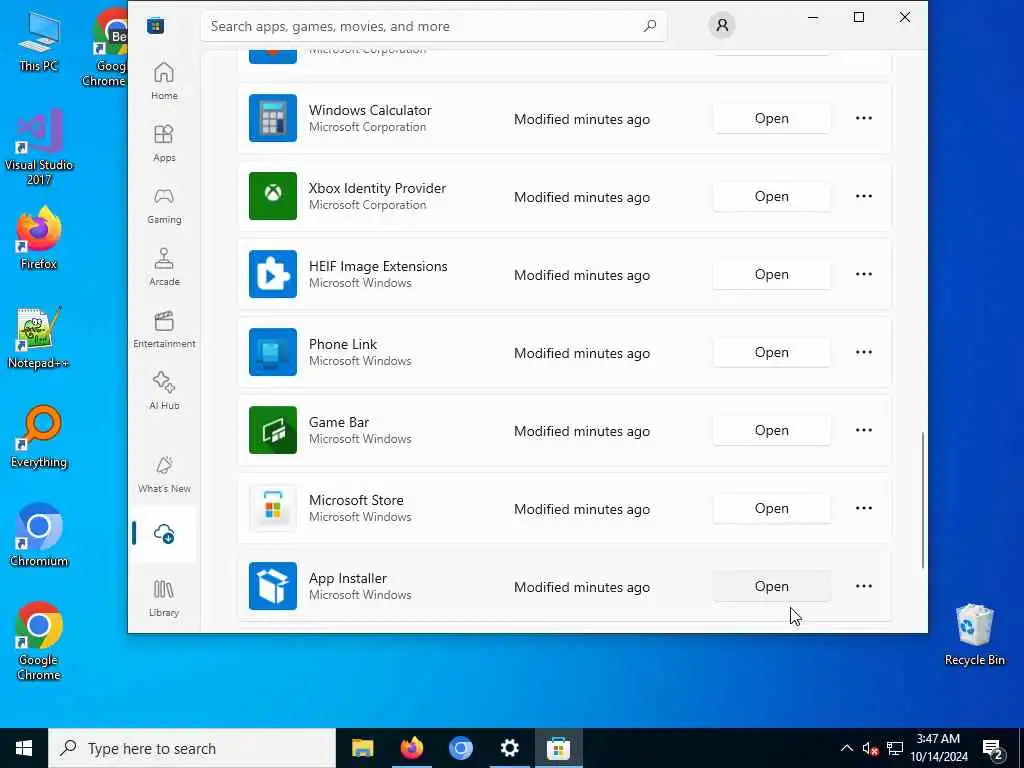Open Arcade section in sidebar

coord(164,267)
